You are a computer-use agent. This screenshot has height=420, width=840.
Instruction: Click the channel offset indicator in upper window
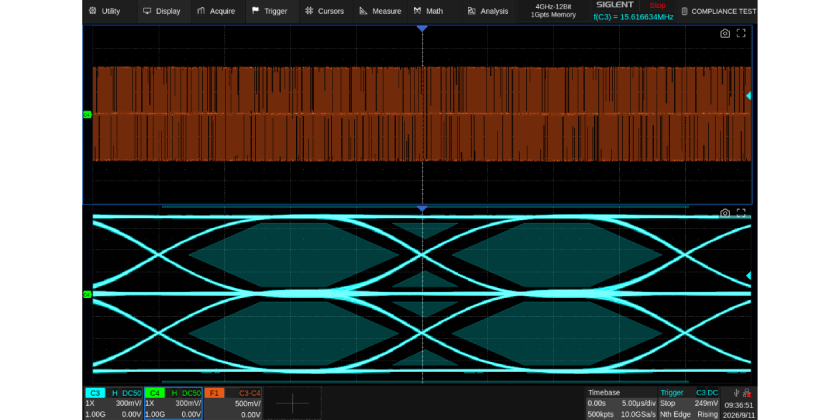point(87,115)
